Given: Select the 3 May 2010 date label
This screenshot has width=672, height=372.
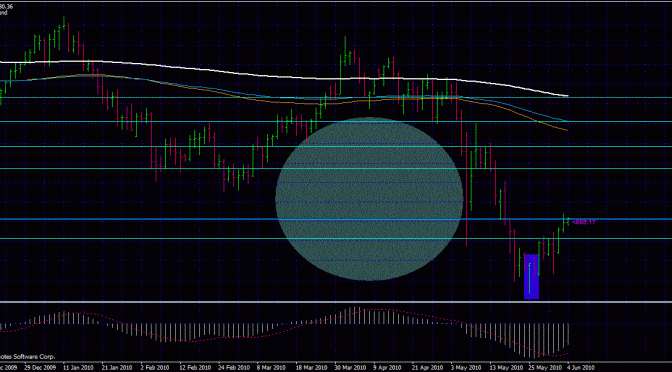Looking at the screenshot, I should click(466, 368).
